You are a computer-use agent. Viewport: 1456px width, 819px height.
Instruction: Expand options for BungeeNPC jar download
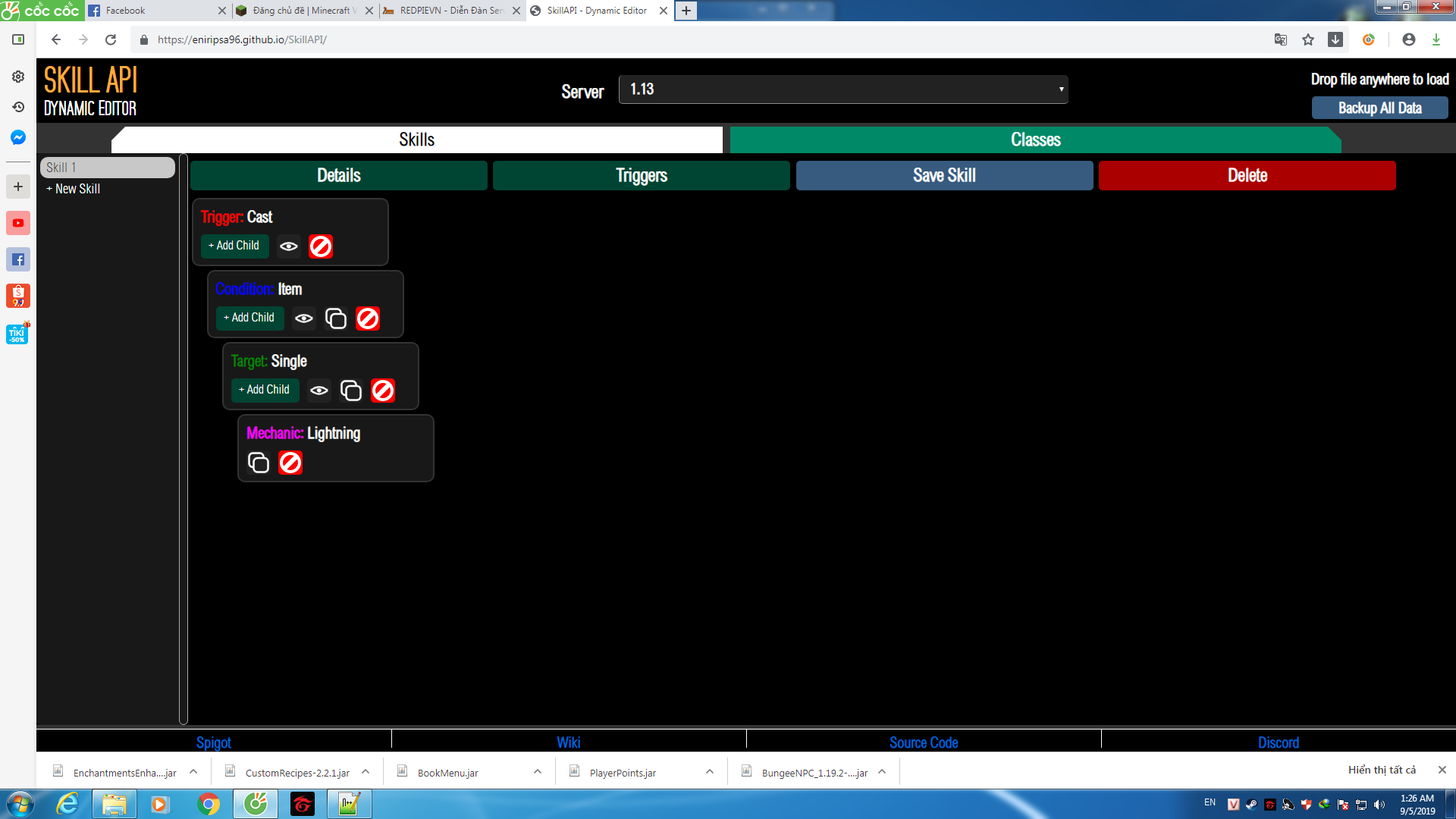(x=882, y=772)
